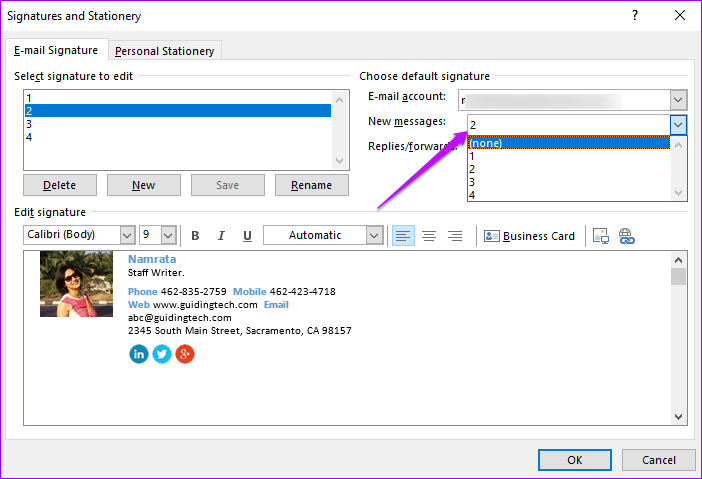This screenshot has width=702, height=479.
Task: Open the font name dropdown Calibri (Body)
Action: 127,235
